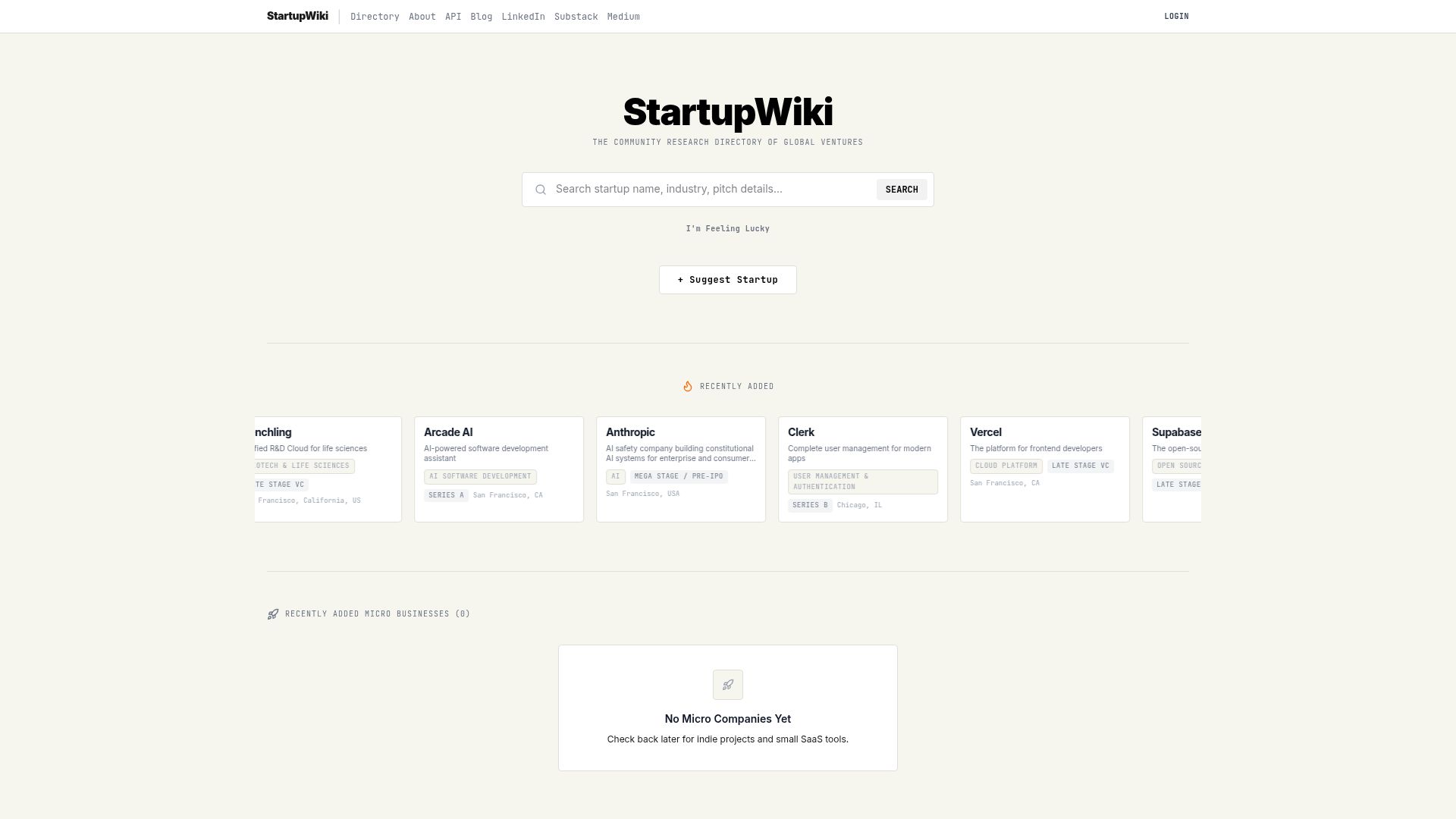1456x819 pixels.
Task: Click the SERIES A tag on Arcade AI
Action: pyautogui.click(x=446, y=495)
